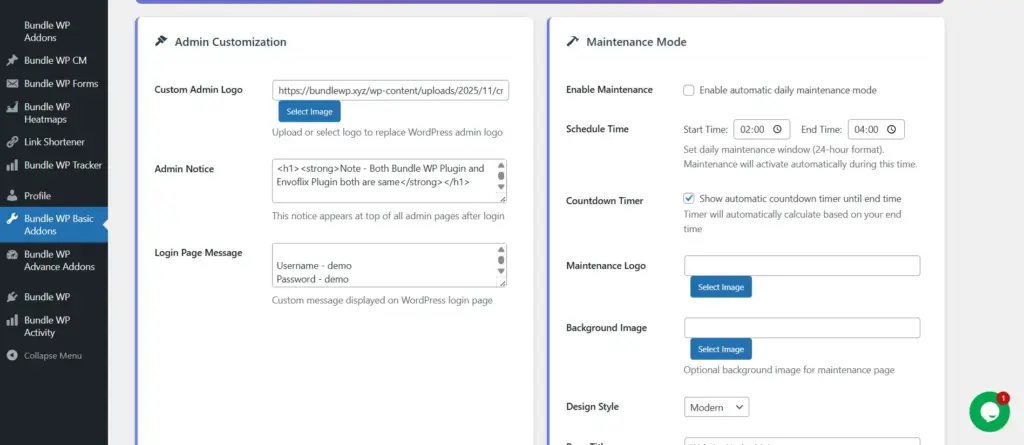Enable automatic daily maintenance mode checkbox
The height and width of the screenshot is (445, 1024).
point(688,90)
